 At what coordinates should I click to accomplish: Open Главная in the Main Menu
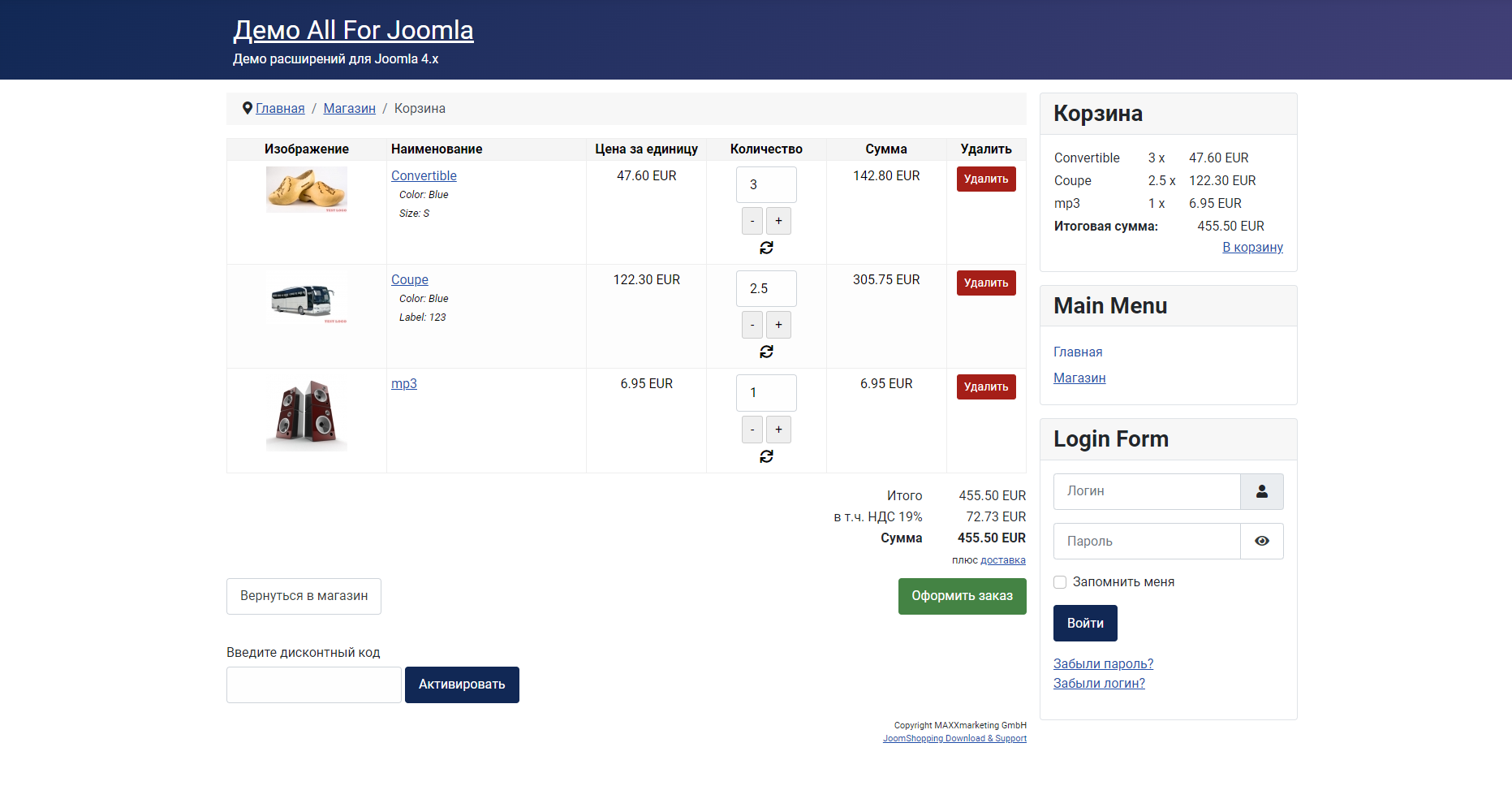(1078, 352)
